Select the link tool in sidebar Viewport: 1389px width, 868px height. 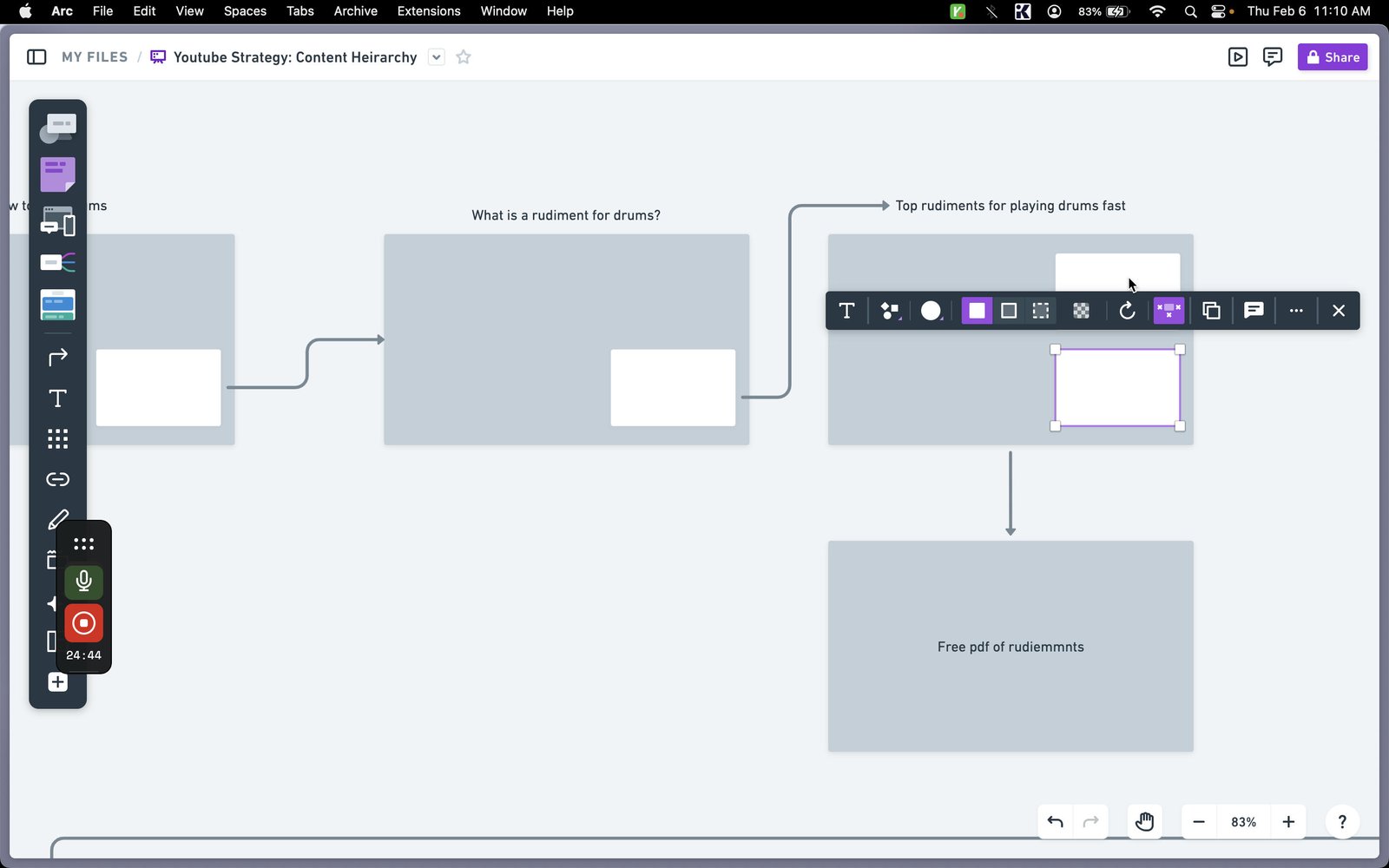(x=57, y=479)
